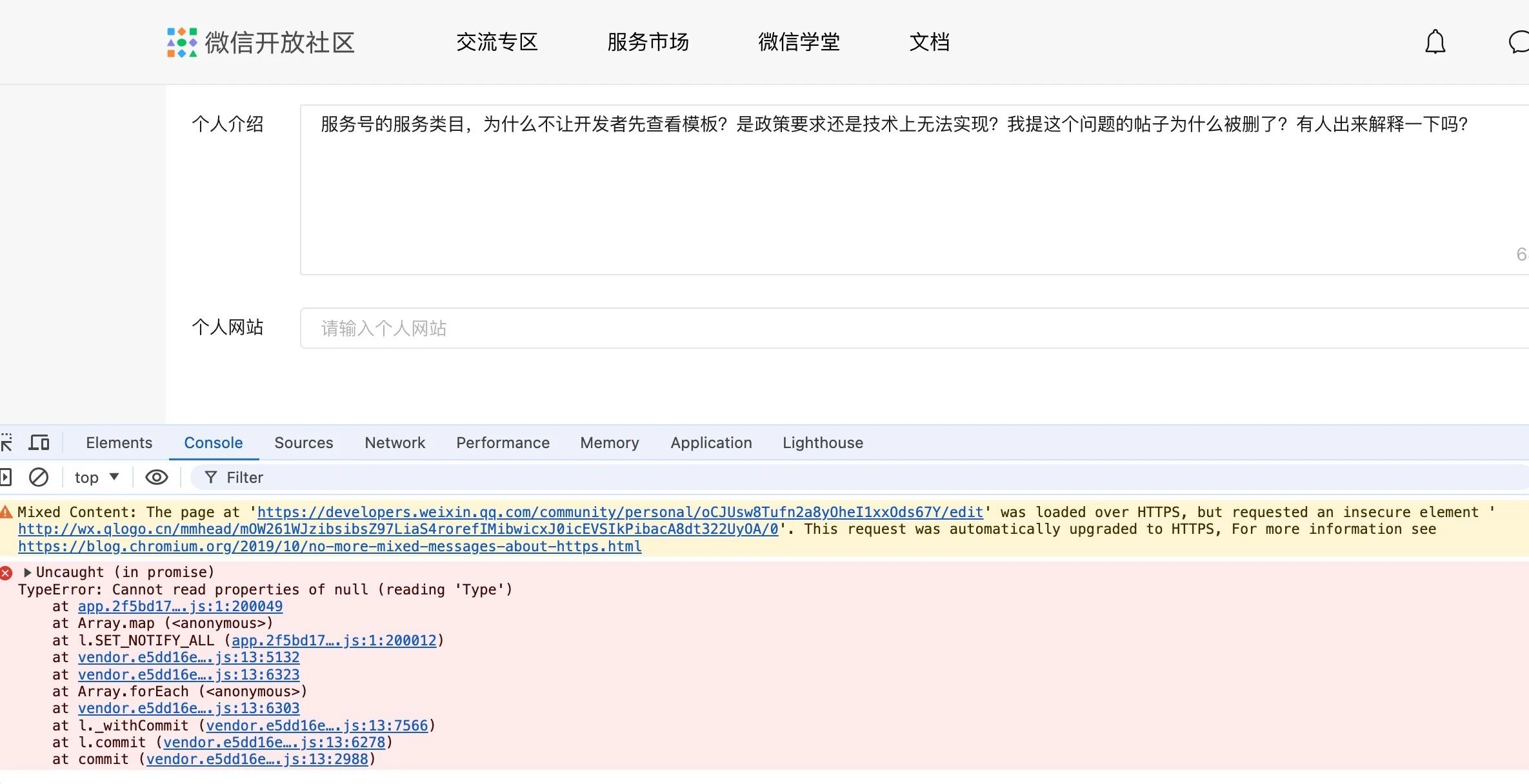The width and height of the screenshot is (1529, 784).
Task: Open the top JavaScript context dropdown
Action: pyautogui.click(x=97, y=477)
